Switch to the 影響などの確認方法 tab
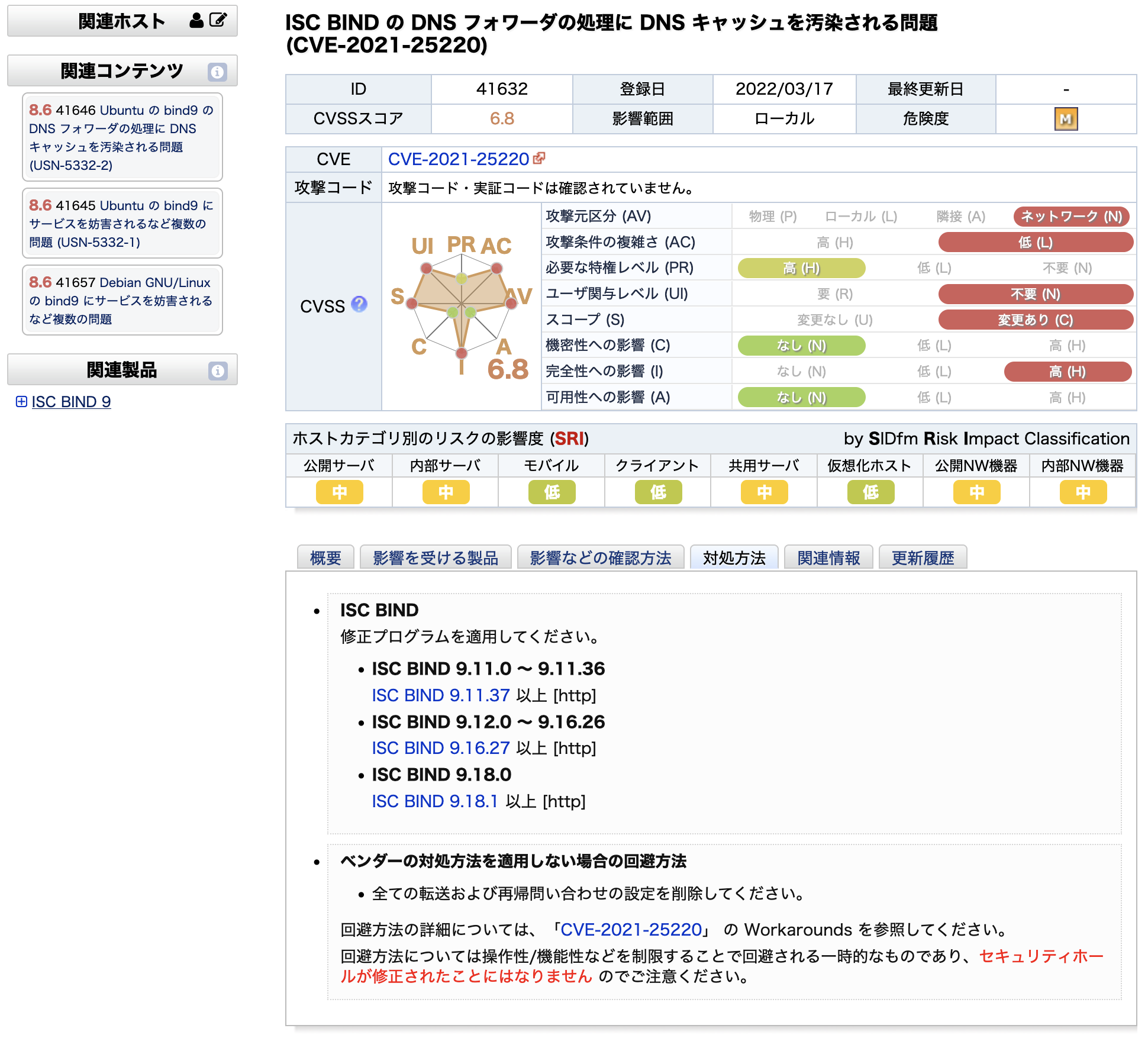This screenshot has height=1038, width=1148. click(x=601, y=557)
